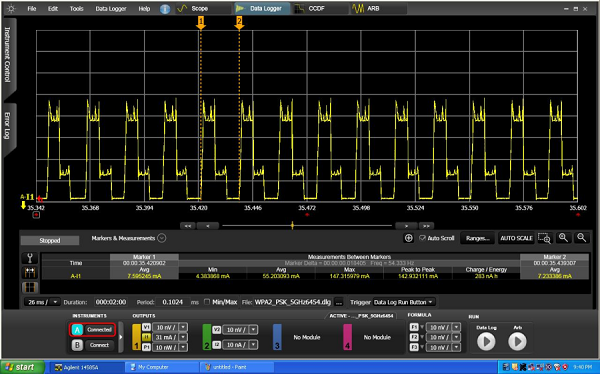
Task: Enable the Min/Max checkbox
Action: pyautogui.click(x=207, y=302)
